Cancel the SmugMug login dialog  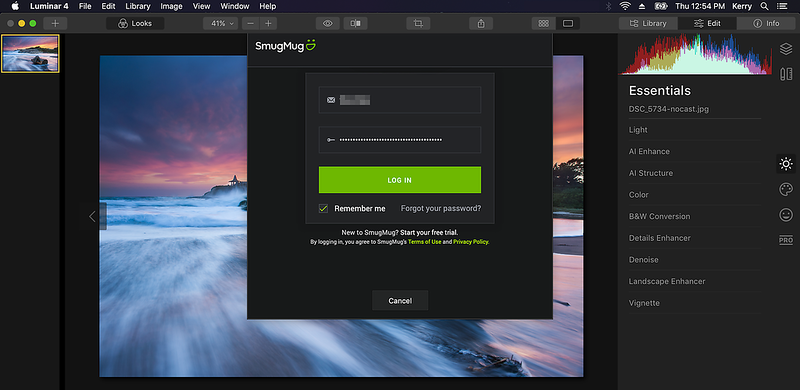pyautogui.click(x=400, y=301)
